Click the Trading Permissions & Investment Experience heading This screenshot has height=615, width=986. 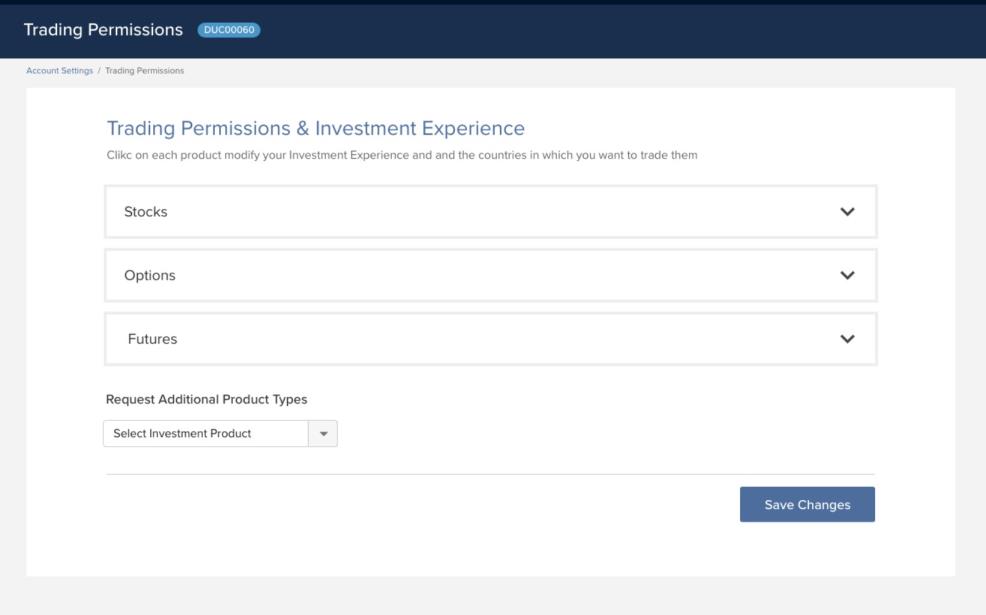[x=315, y=129]
